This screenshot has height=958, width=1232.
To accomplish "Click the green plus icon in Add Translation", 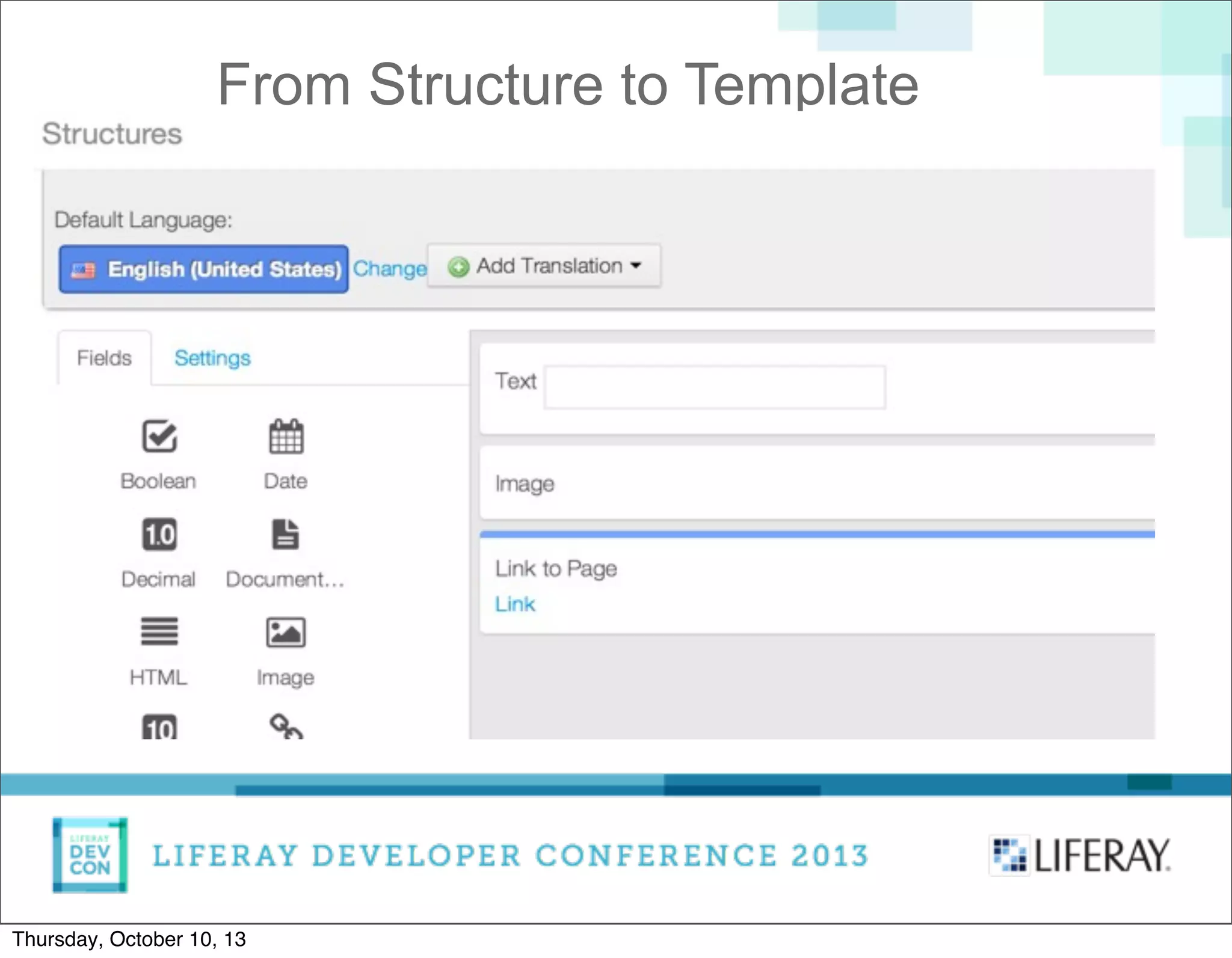I will pyautogui.click(x=458, y=266).
